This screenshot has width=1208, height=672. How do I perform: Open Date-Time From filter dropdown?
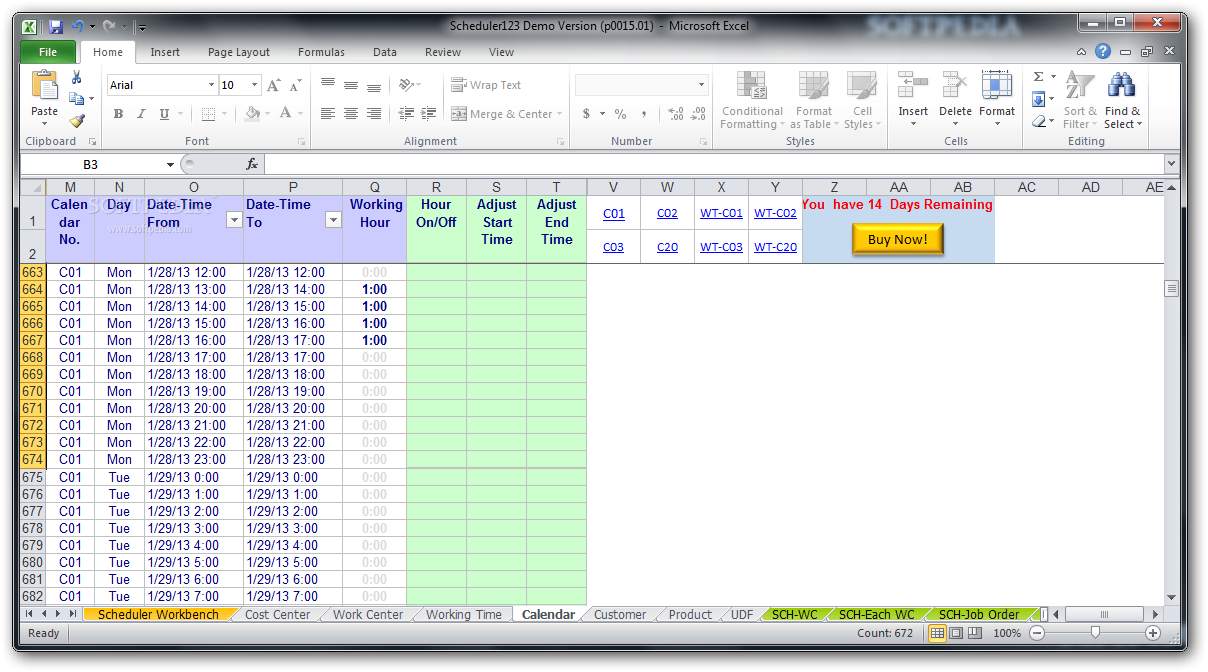pyautogui.click(x=234, y=220)
